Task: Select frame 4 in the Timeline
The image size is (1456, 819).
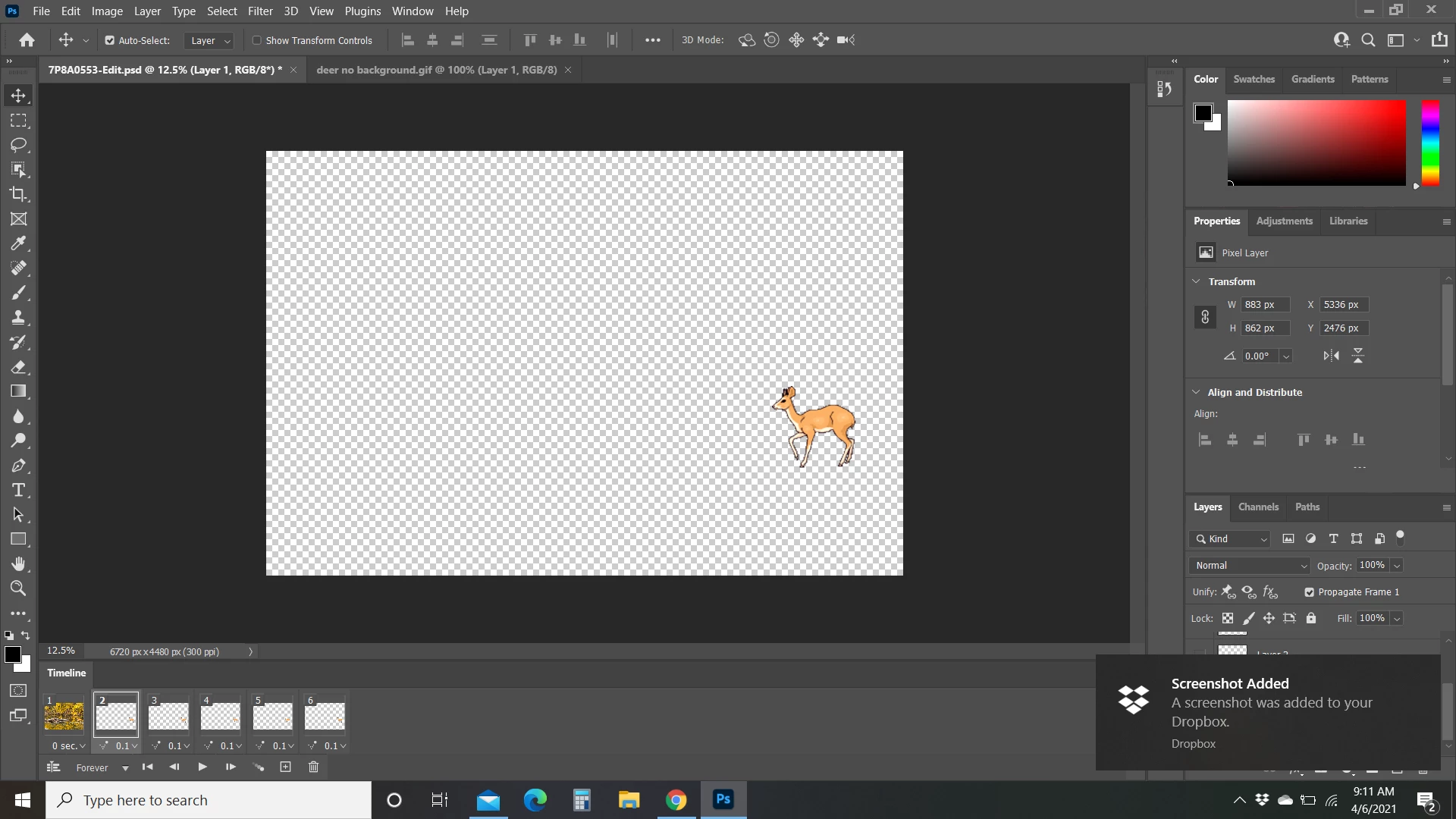Action: (x=220, y=716)
